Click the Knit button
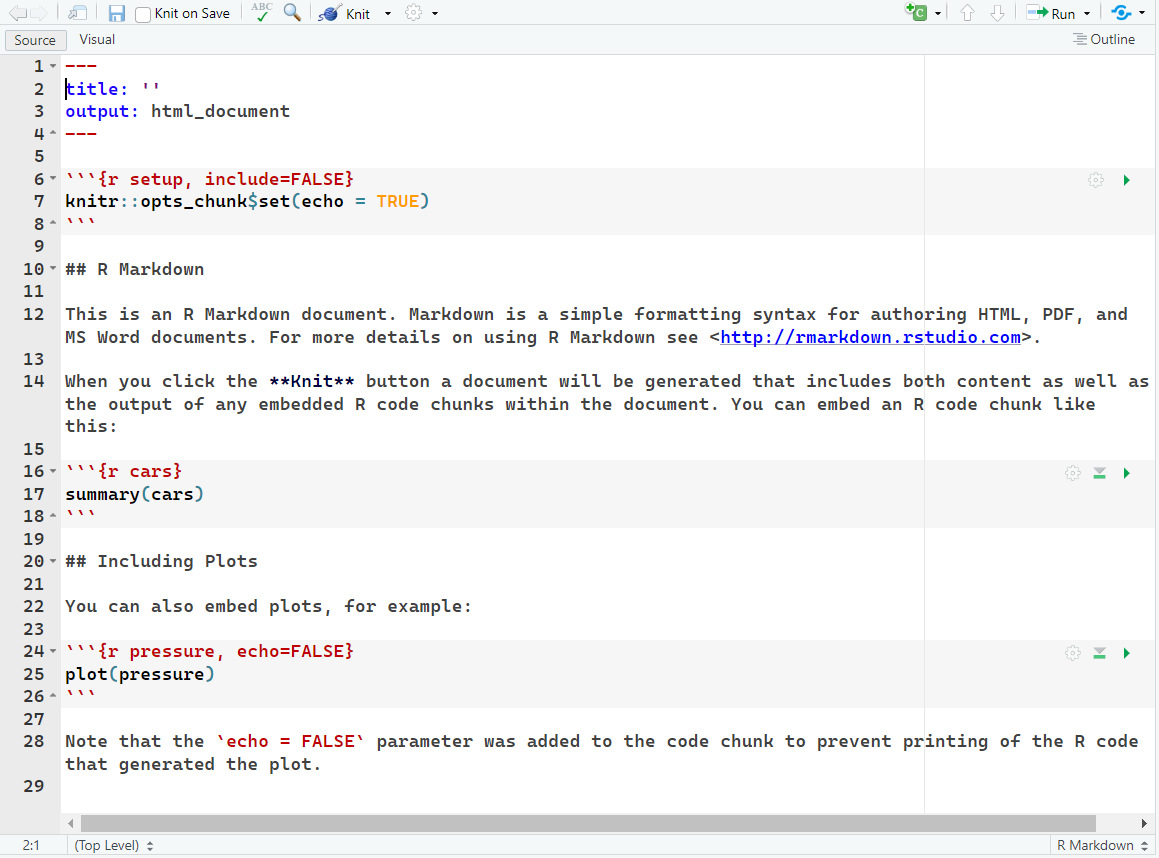The image size is (1159, 858). tap(344, 13)
